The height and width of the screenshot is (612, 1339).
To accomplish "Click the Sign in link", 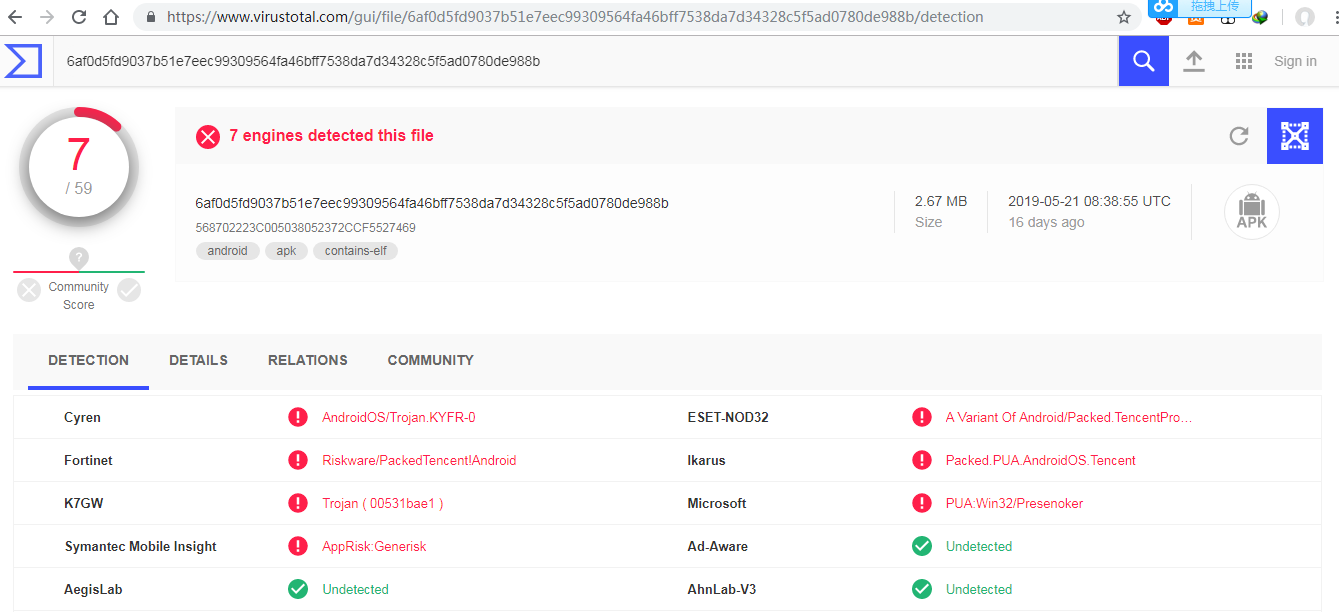I will pos(1295,61).
